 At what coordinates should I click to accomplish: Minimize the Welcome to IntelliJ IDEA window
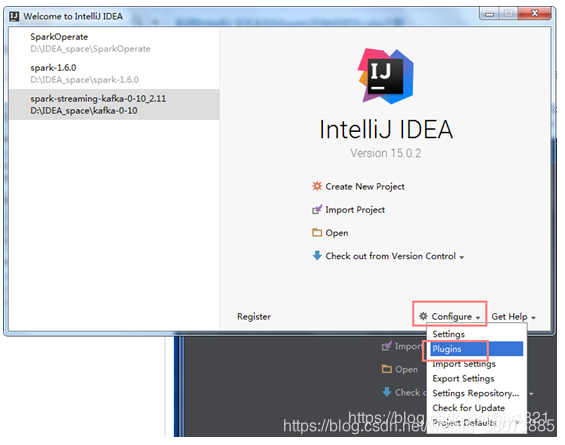point(489,14)
